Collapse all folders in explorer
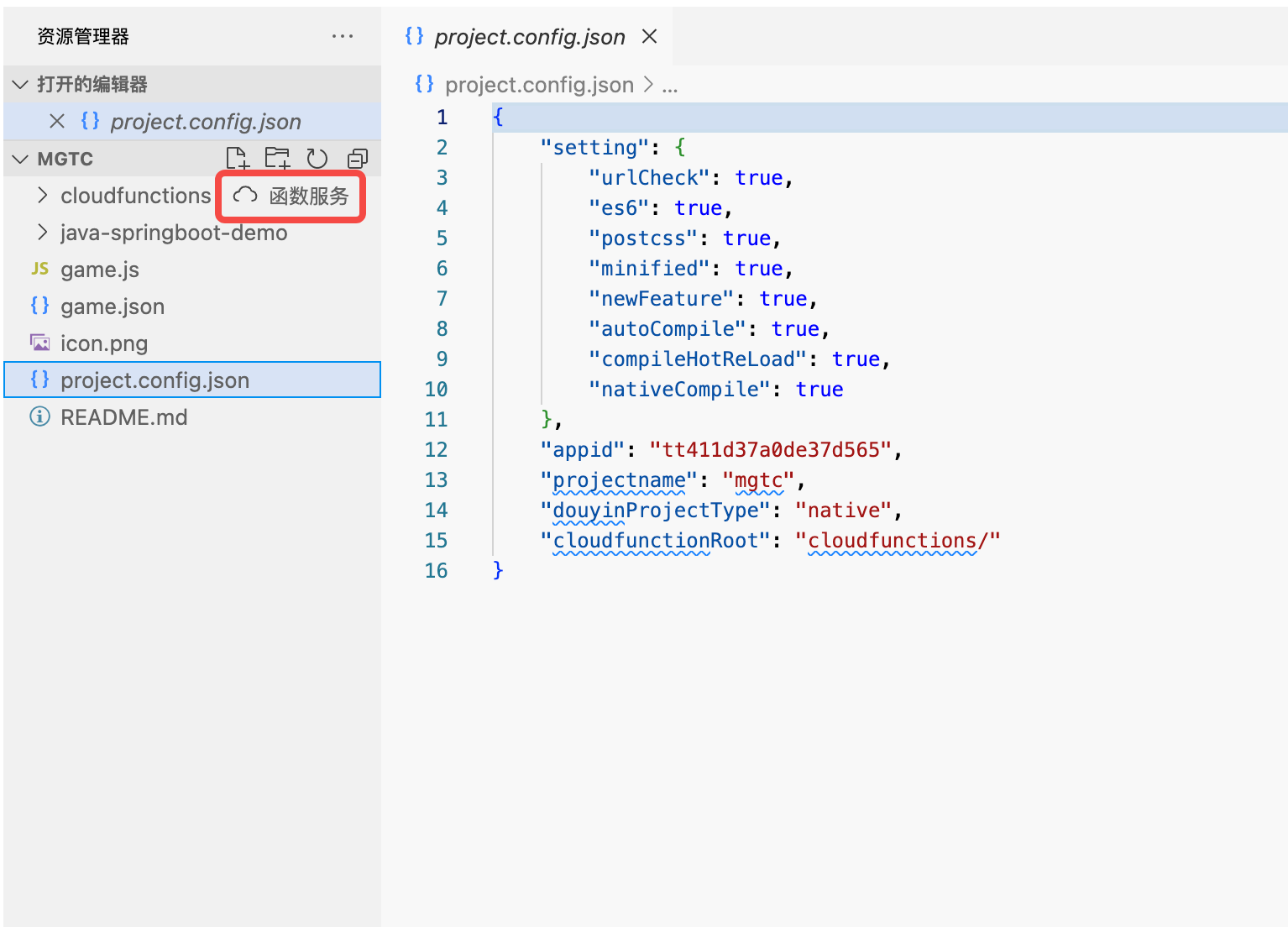Viewport: 1288px width, 927px height. click(358, 158)
